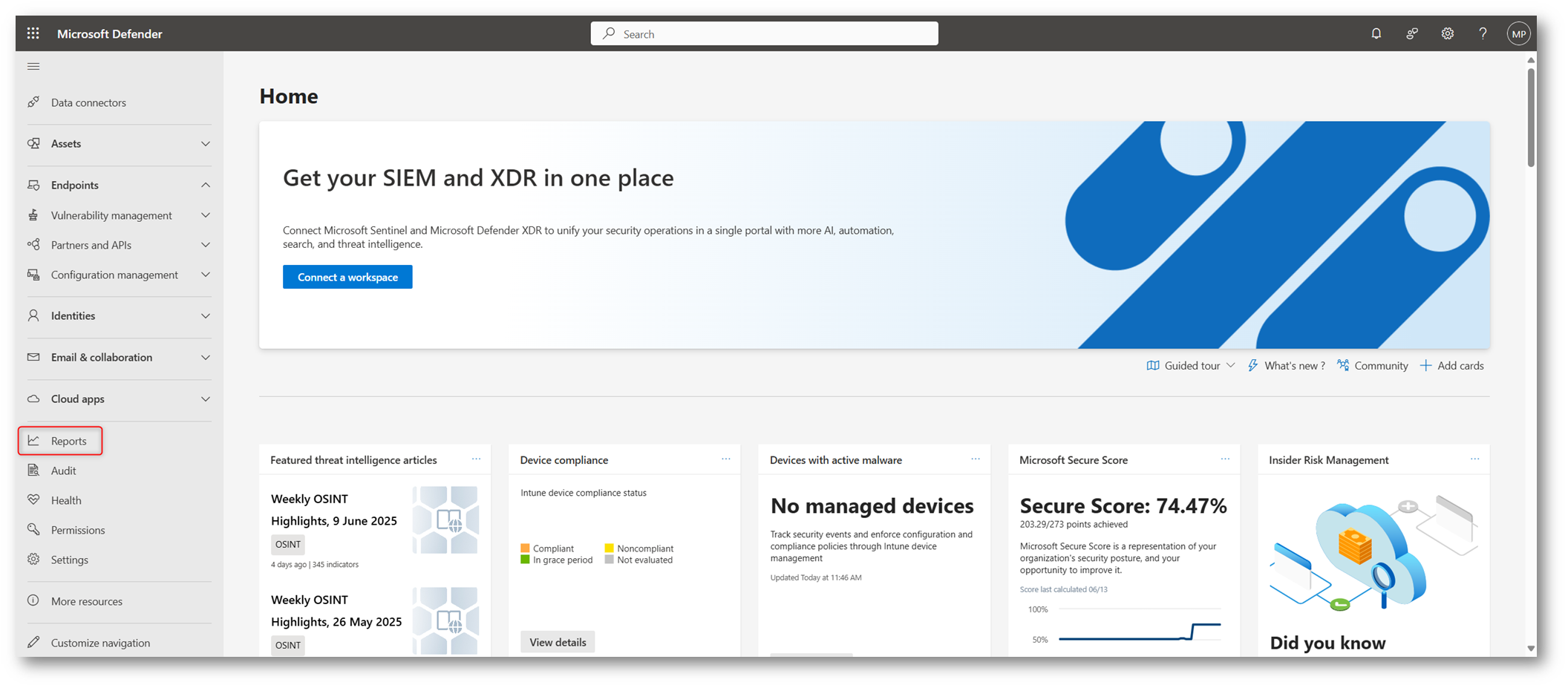Click the Secure Score: 74.47% heading
Screen dimensions: 1568x688
(1123, 505)
